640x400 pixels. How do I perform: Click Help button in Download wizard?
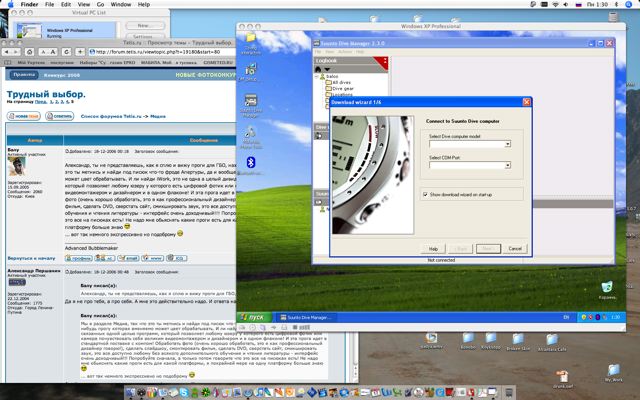[433, 249]
